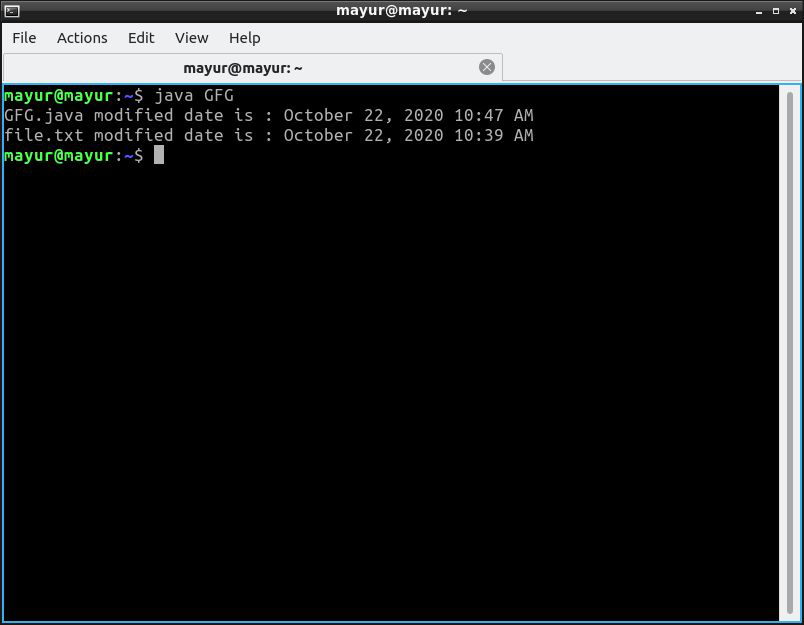Click the file.txt modified date output line
The width and height of the screenshot is (804, 625).
coord(268,136)
